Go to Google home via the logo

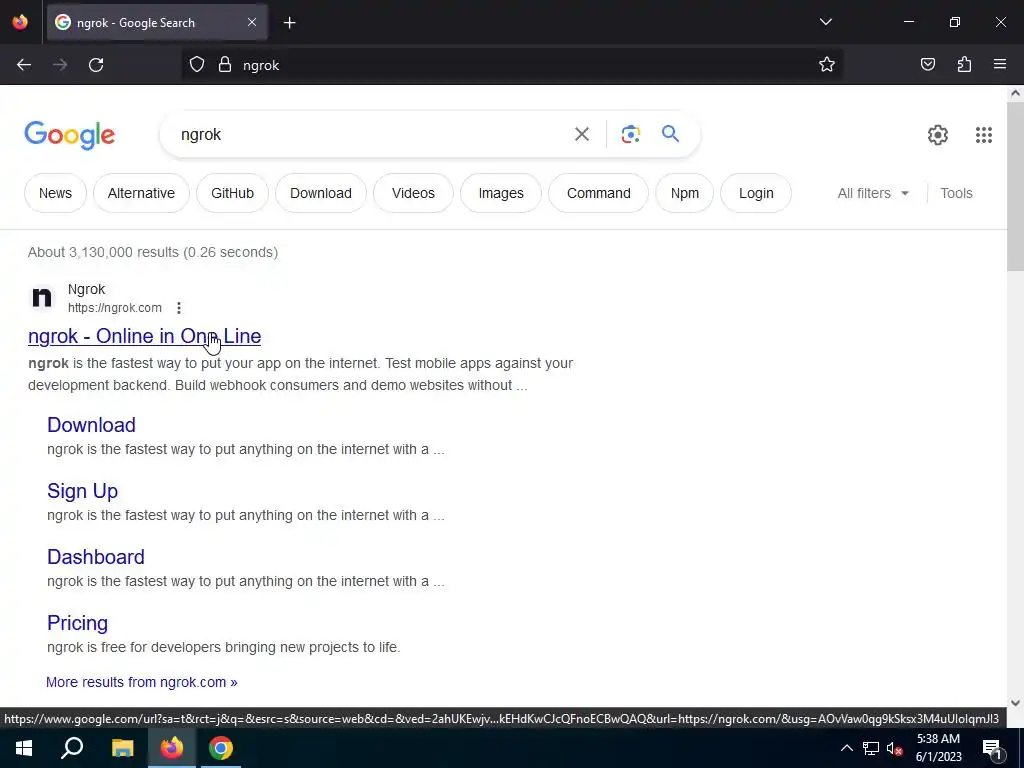pyautogui.click(x=70, y=135)
